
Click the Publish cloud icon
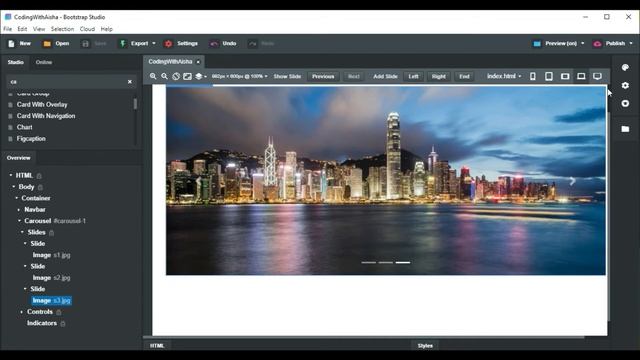pos(597,44)
